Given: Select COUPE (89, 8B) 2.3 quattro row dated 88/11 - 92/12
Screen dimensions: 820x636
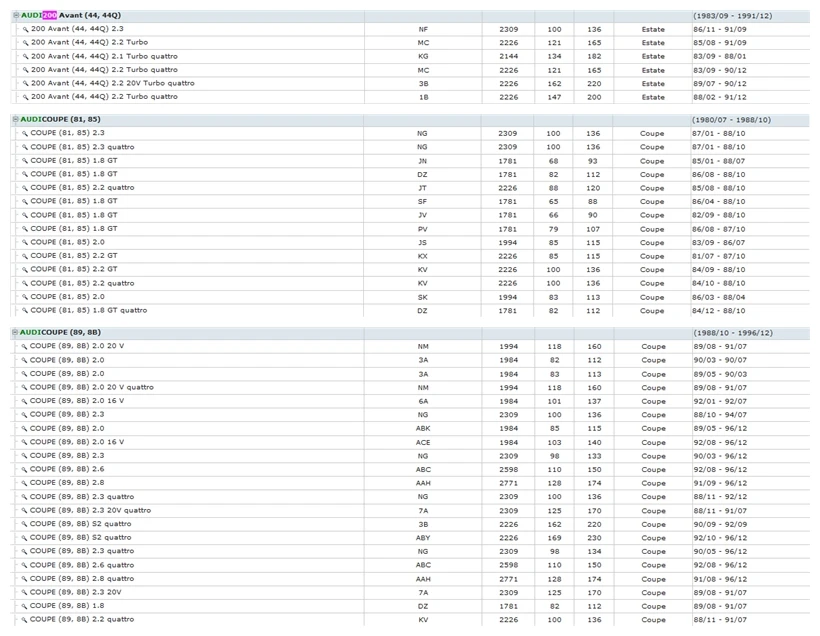Looking at the screenshot, I should [x=82, y=497].
